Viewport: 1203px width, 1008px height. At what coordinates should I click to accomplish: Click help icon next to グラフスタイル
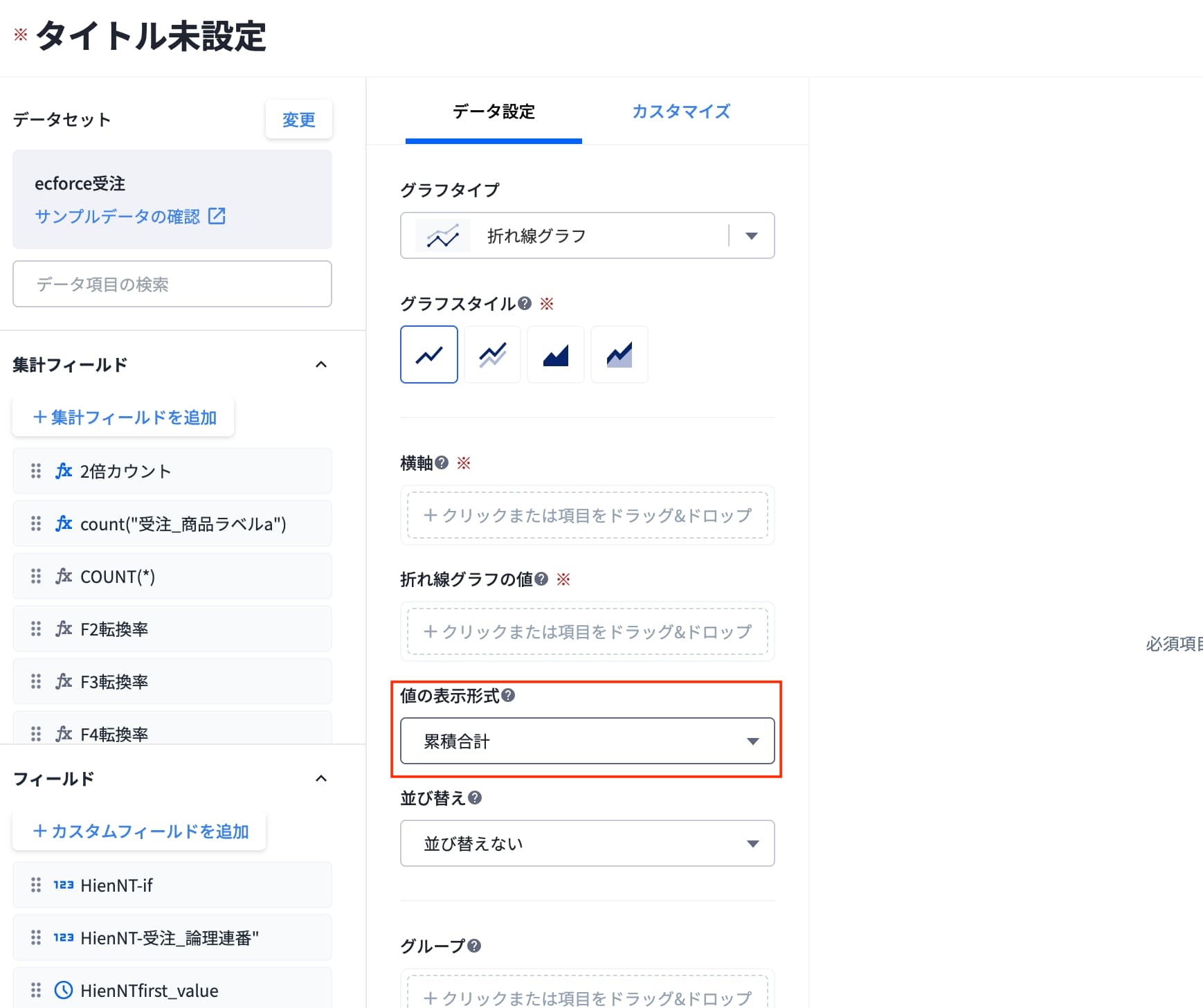525,303
